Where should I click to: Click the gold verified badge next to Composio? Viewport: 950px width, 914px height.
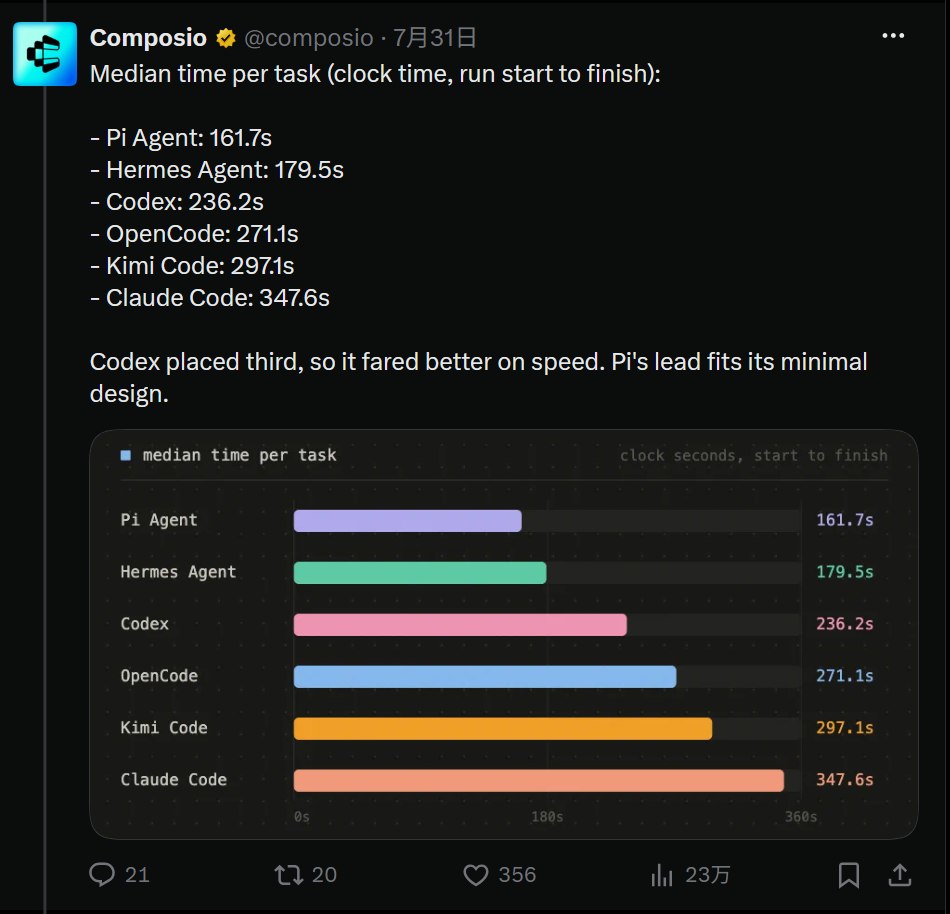point(226,38)
